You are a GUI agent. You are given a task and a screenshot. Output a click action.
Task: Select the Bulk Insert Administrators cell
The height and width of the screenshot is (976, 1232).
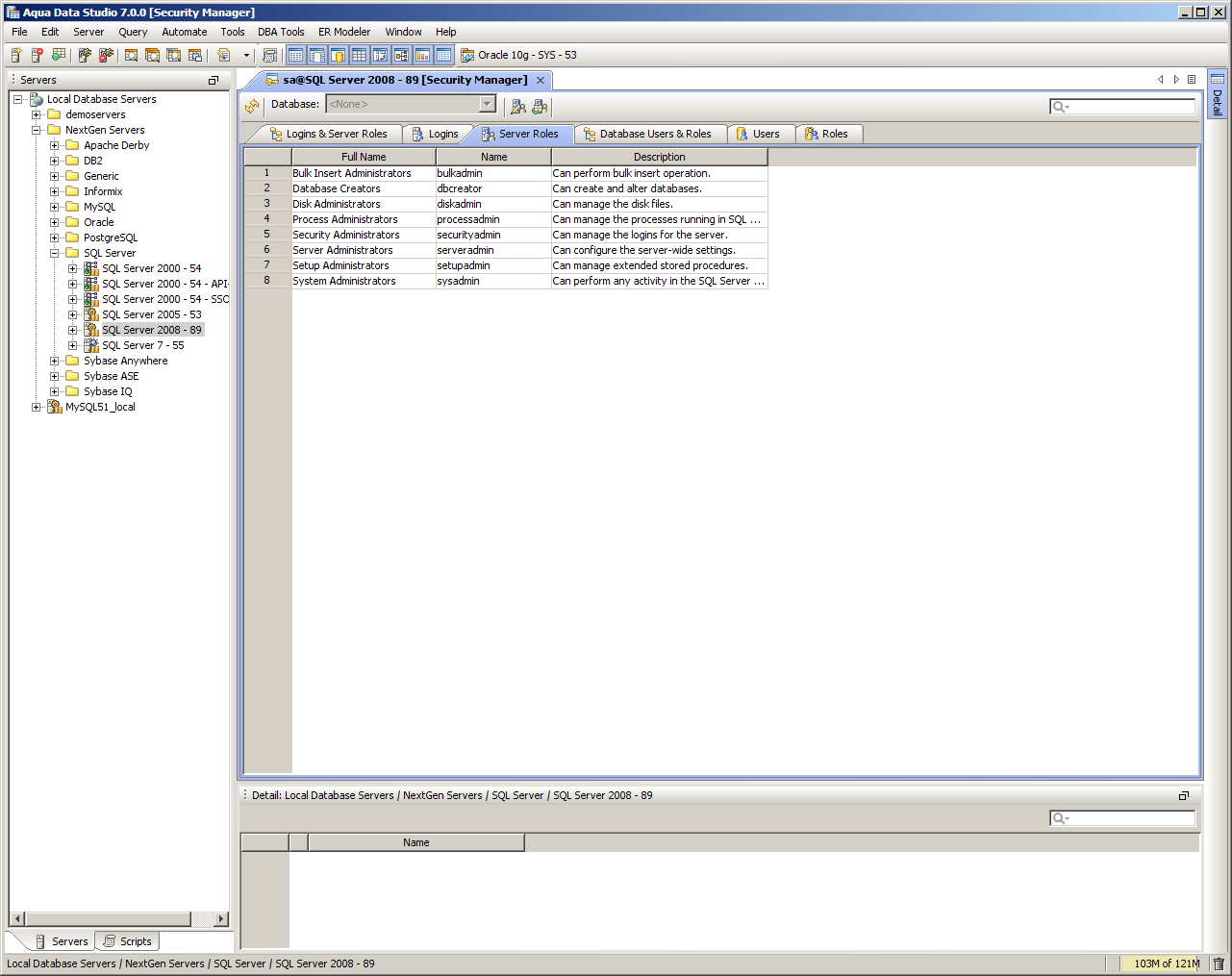(x=364, y=173)
